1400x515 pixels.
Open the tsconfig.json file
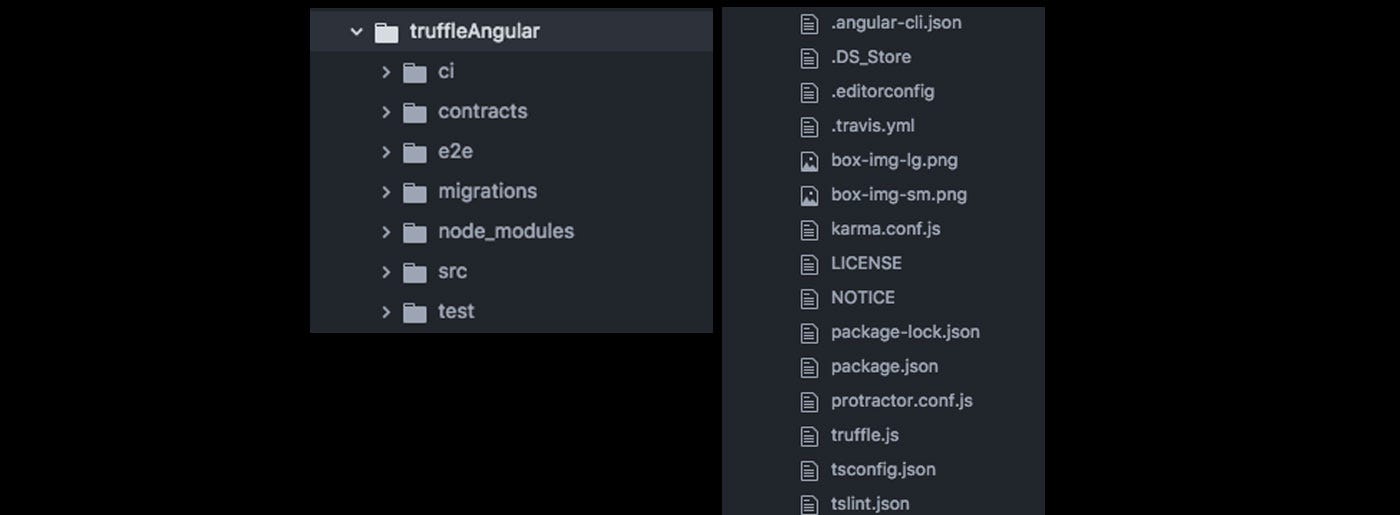[x=883, y=469]
